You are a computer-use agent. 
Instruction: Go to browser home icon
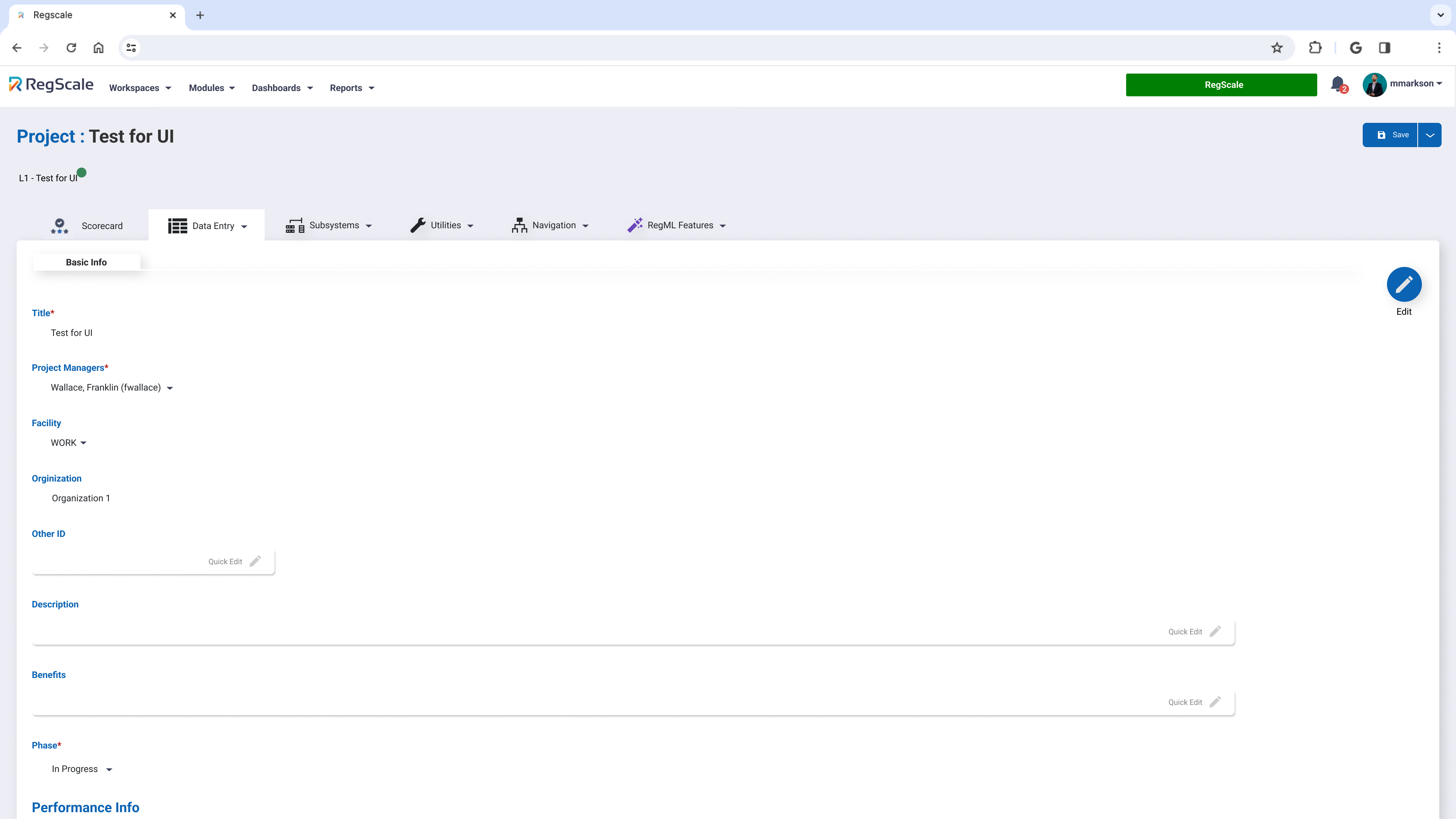(98, 48)
